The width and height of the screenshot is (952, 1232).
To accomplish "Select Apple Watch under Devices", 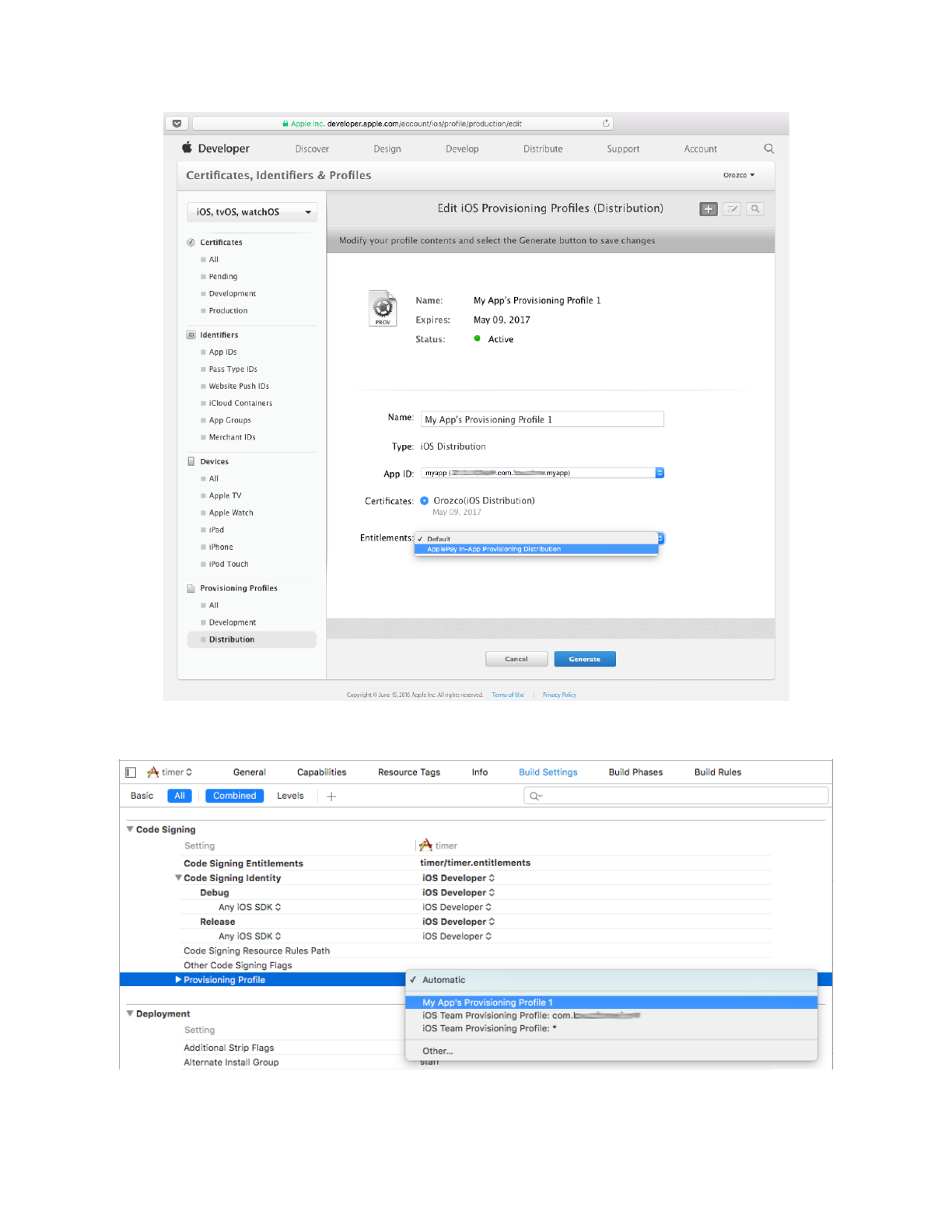I will click(231, 513).
